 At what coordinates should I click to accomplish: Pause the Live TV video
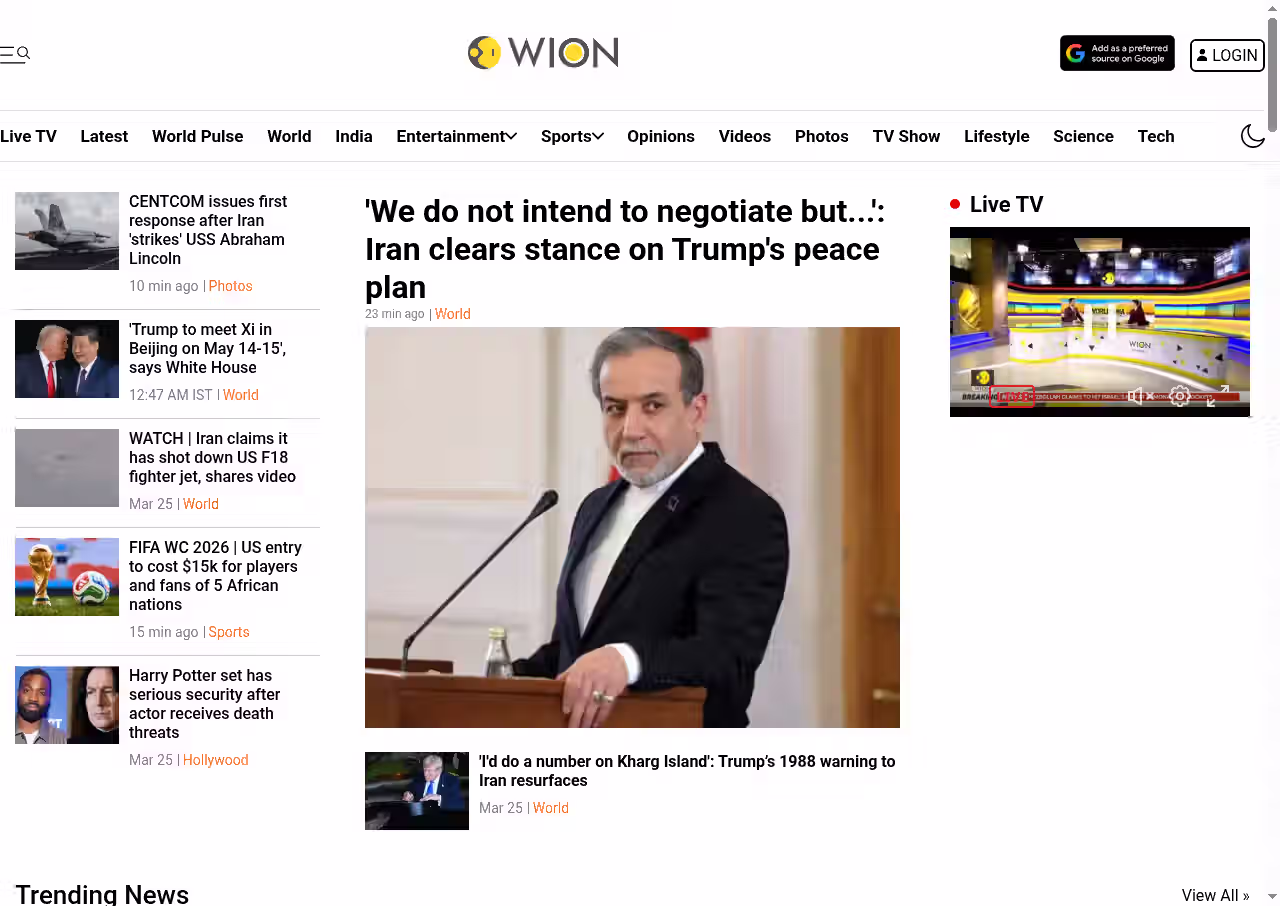coord(1100,322)
